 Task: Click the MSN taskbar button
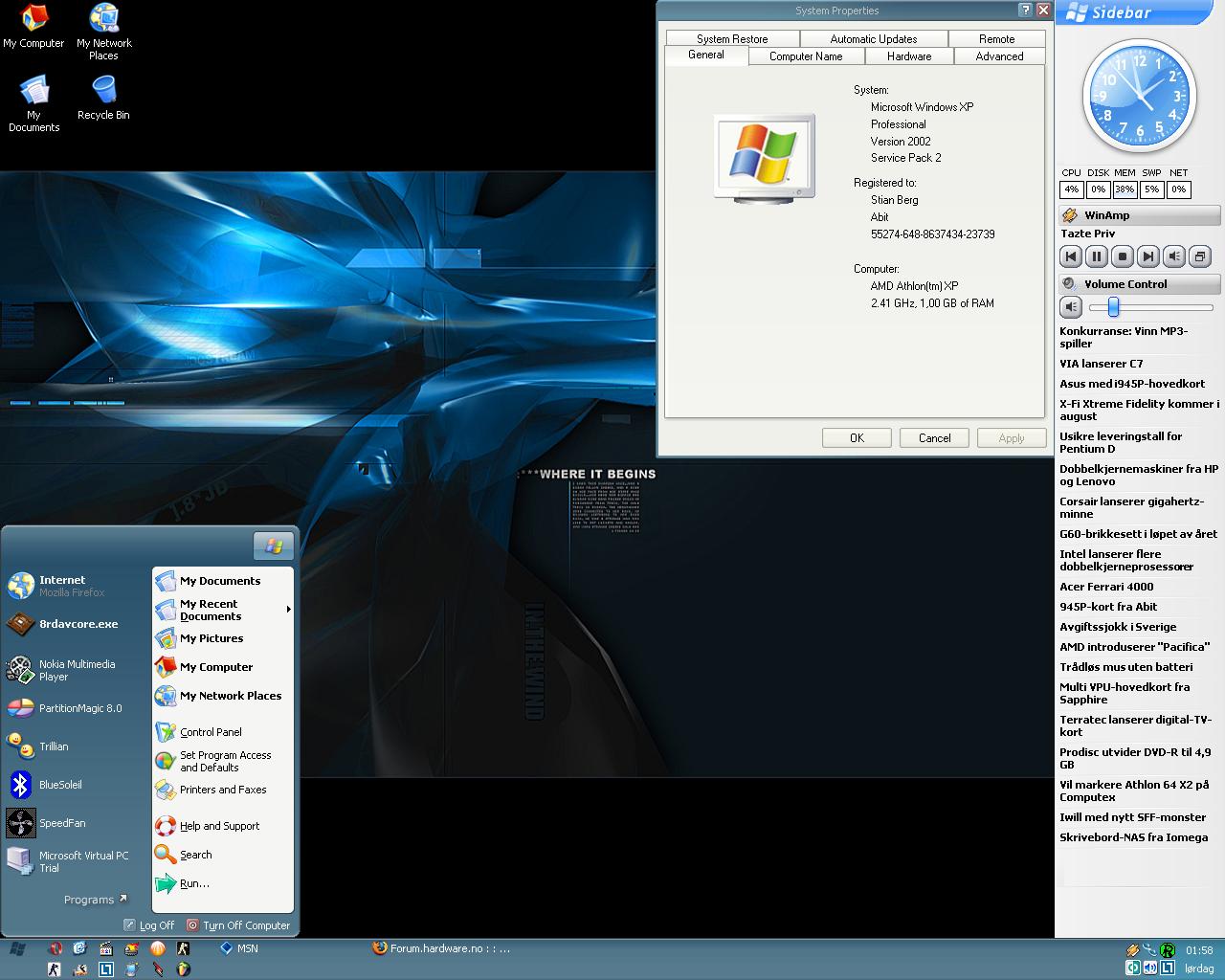[239, 948]
